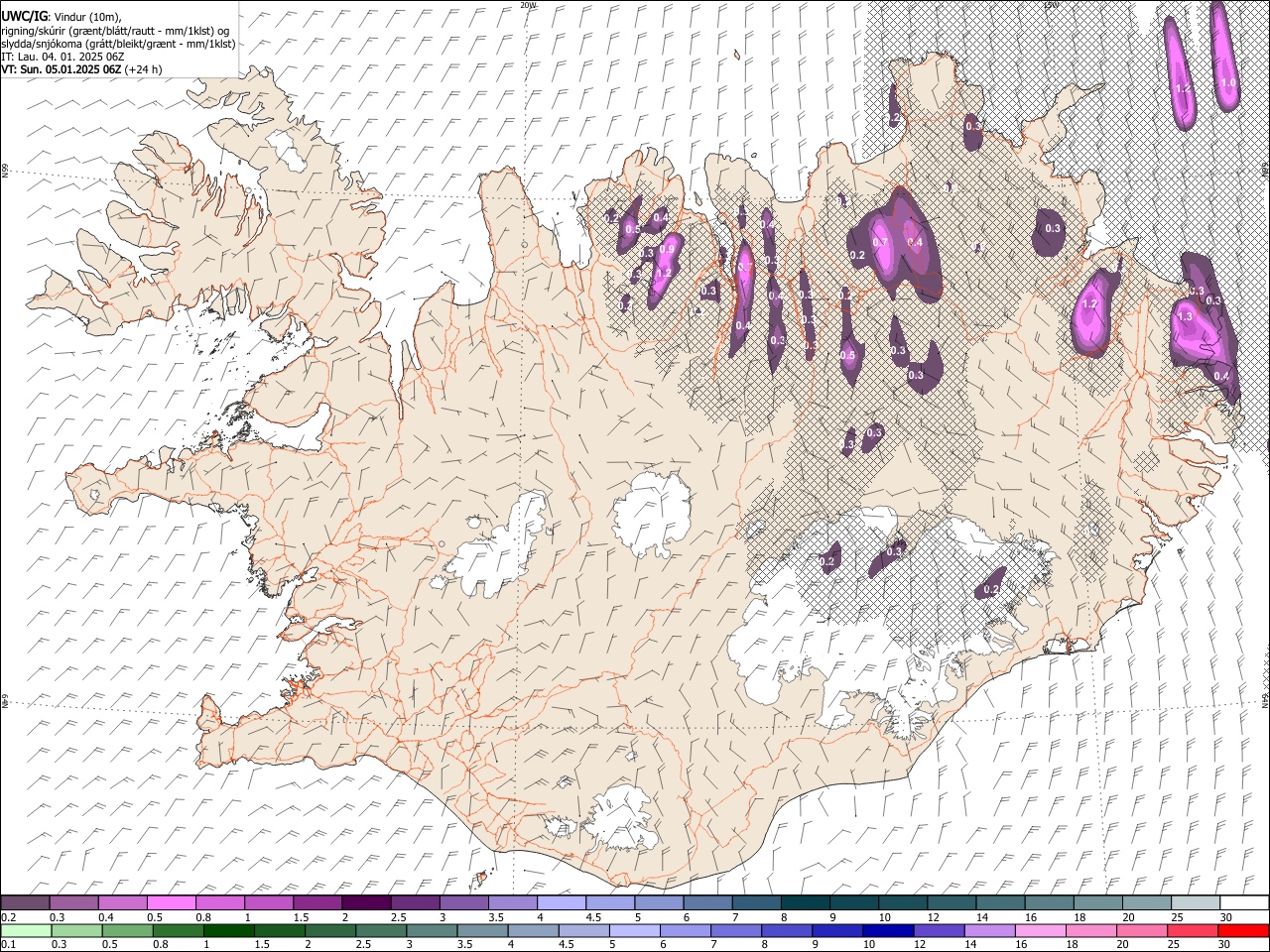Click the darkest green rain swatch for 1–1.5
The height and width of the screenshot is (952, 1270).
click(228, 930)
